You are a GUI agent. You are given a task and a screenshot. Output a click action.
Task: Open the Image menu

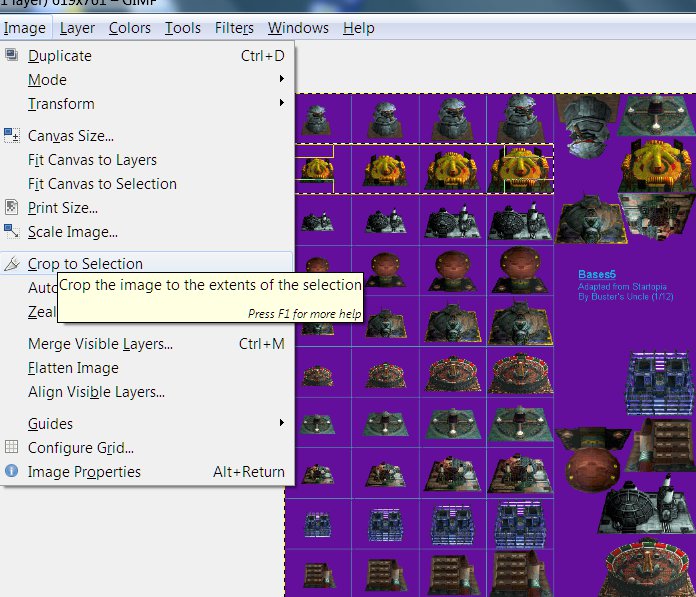coord(25,28)
